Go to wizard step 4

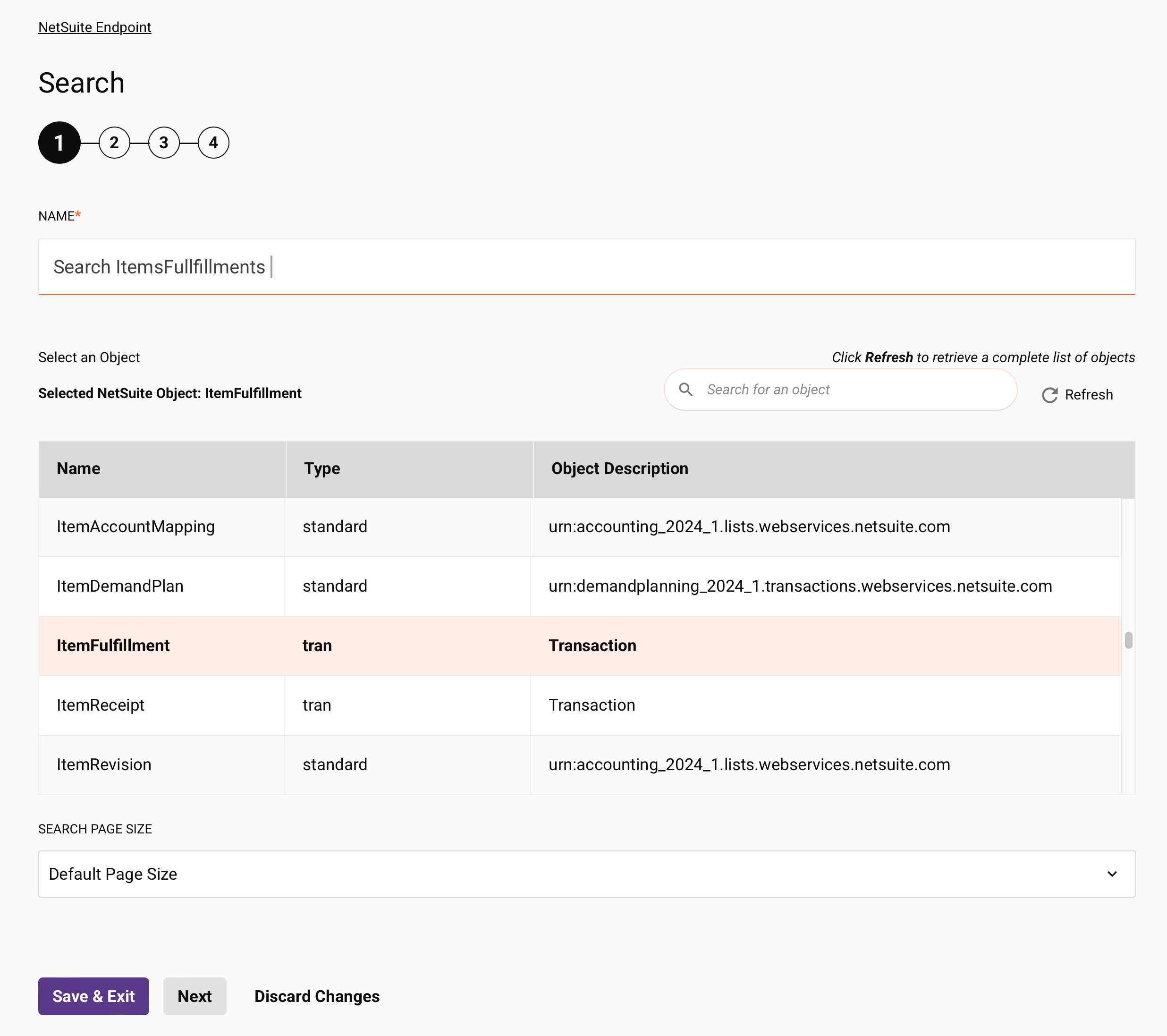pyautogui.click(x=213, y=143)
